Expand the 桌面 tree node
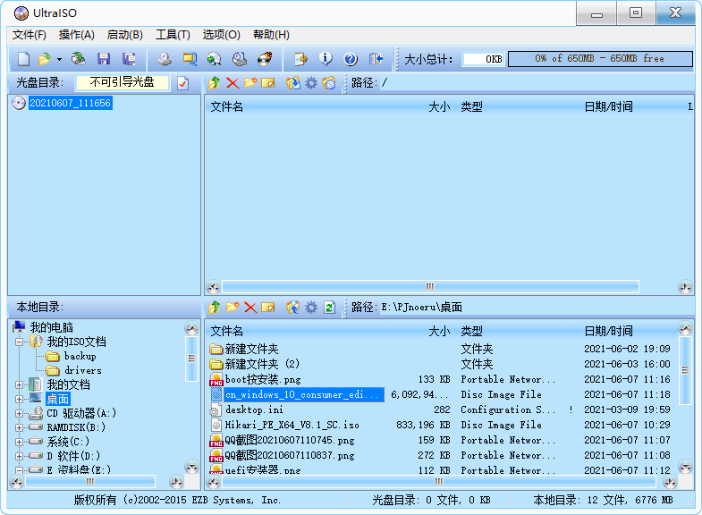Image resolution: width=702 pixels, height=515 pixels. [x=19, y=399]
